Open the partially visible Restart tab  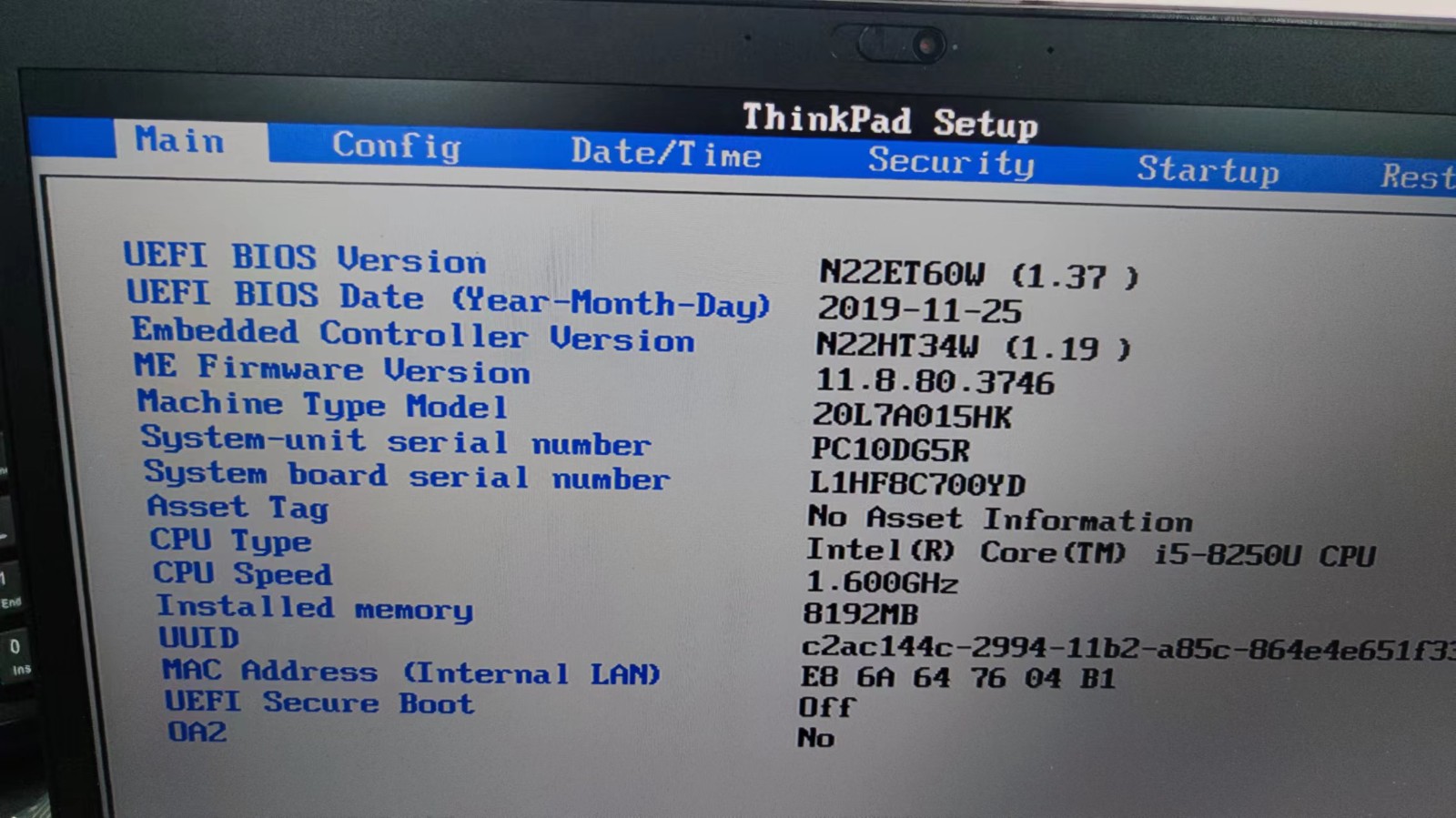pos(1418,176)
